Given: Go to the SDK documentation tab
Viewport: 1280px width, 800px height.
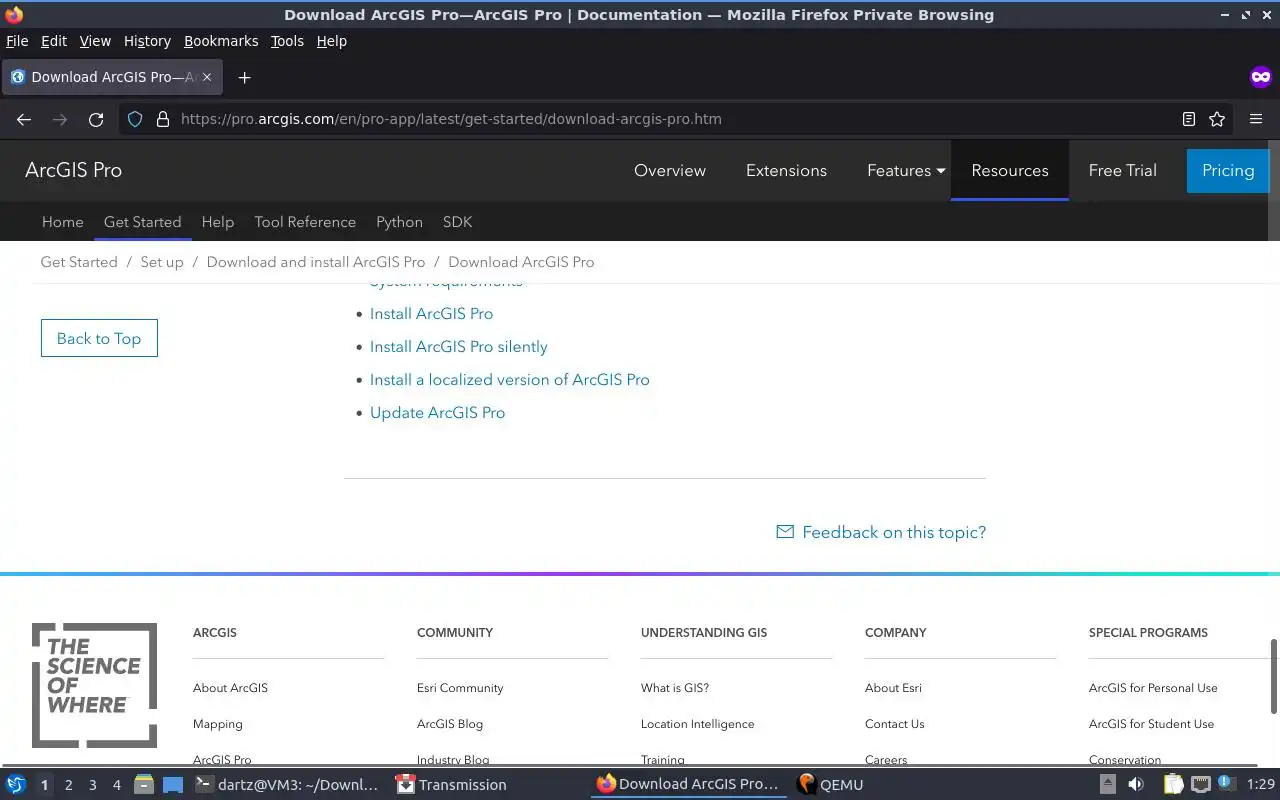Looking at the screenshot, I should pyautogui.click(x=457, y=222).
